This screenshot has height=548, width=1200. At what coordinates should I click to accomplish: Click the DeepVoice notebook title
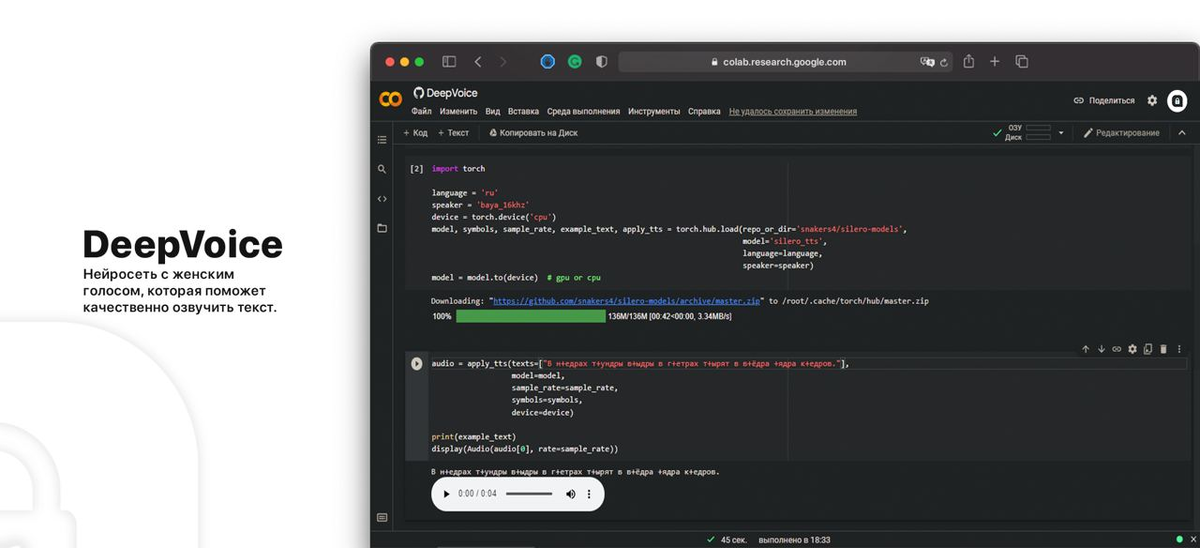coord(452,92)
